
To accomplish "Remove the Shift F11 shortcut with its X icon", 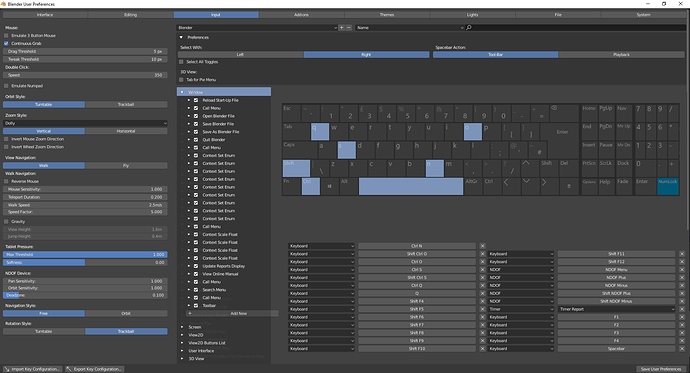I will [x=682, y=254].
